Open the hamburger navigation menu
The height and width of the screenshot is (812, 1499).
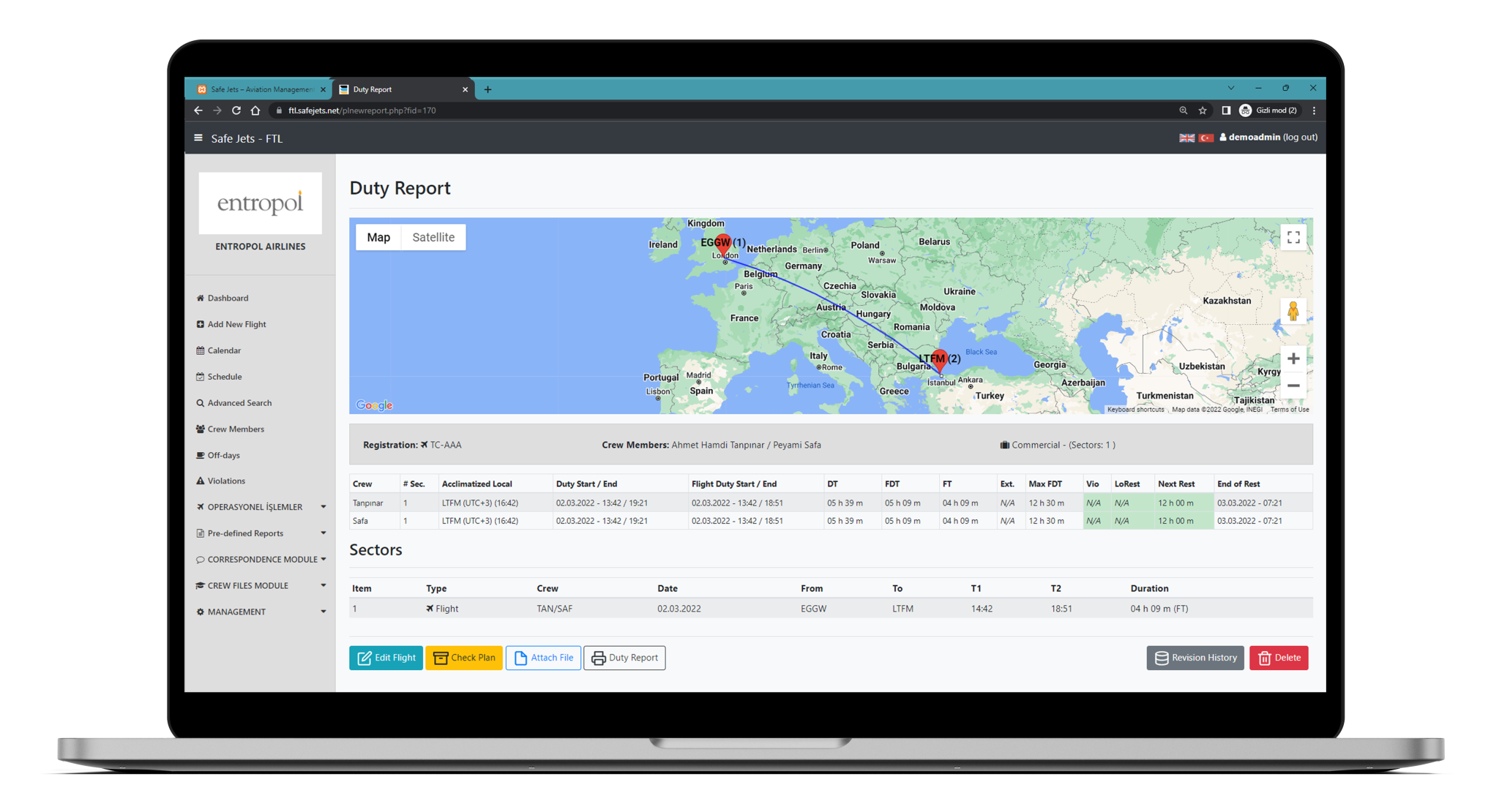point(198,138)
